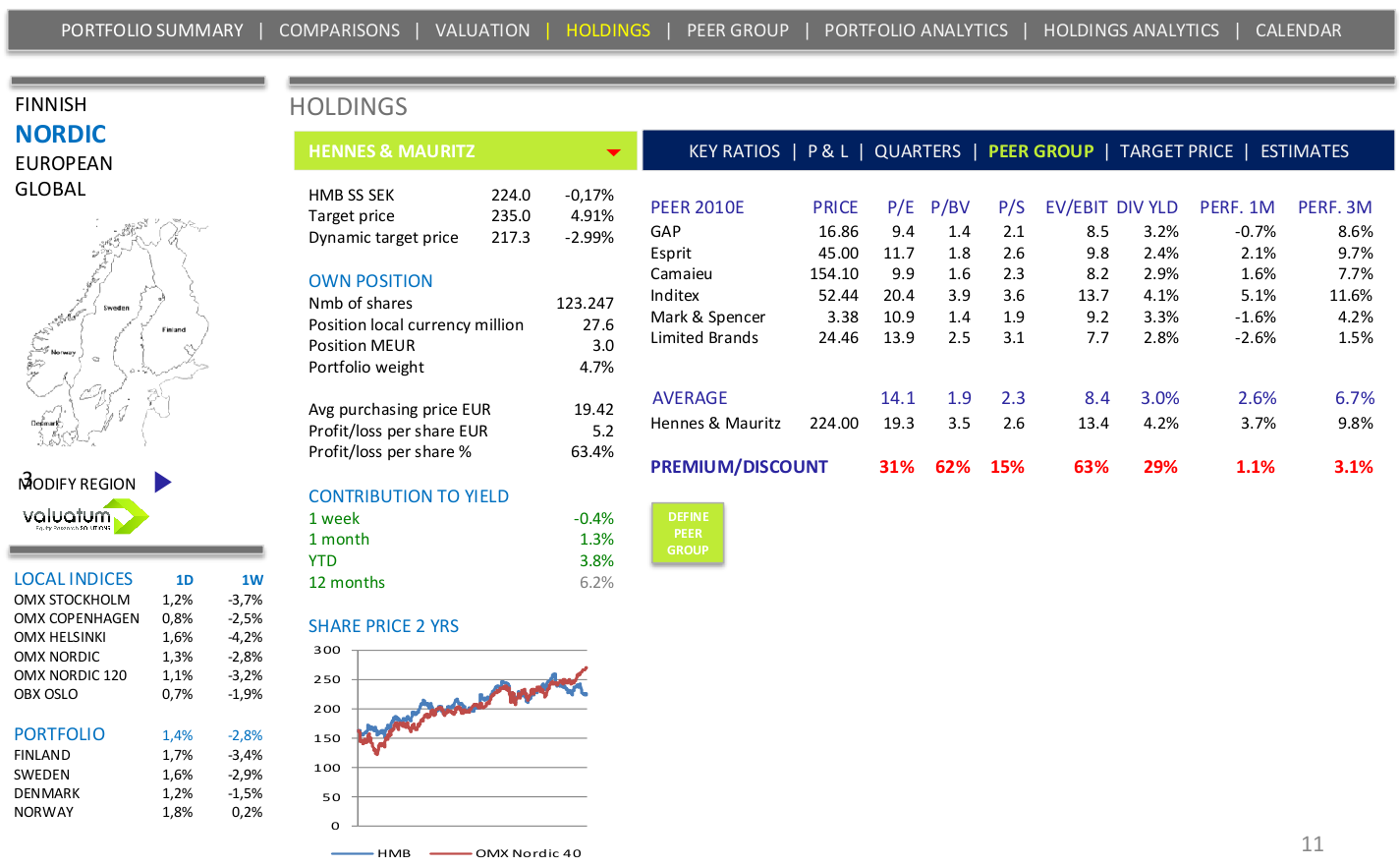Open Portfolio Analytics tab

[916, 30]
